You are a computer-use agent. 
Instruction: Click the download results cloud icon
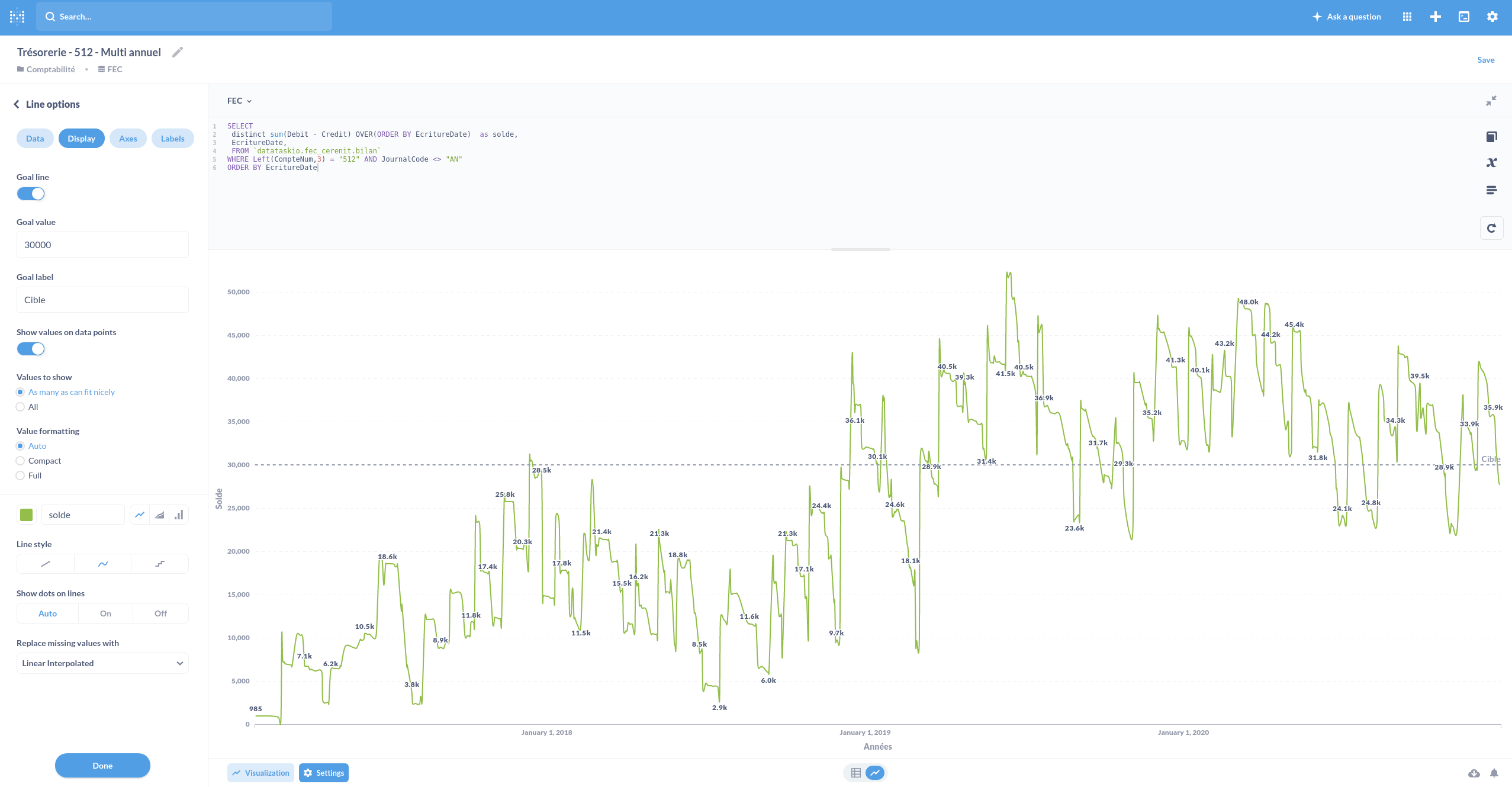pos(1474,773)
